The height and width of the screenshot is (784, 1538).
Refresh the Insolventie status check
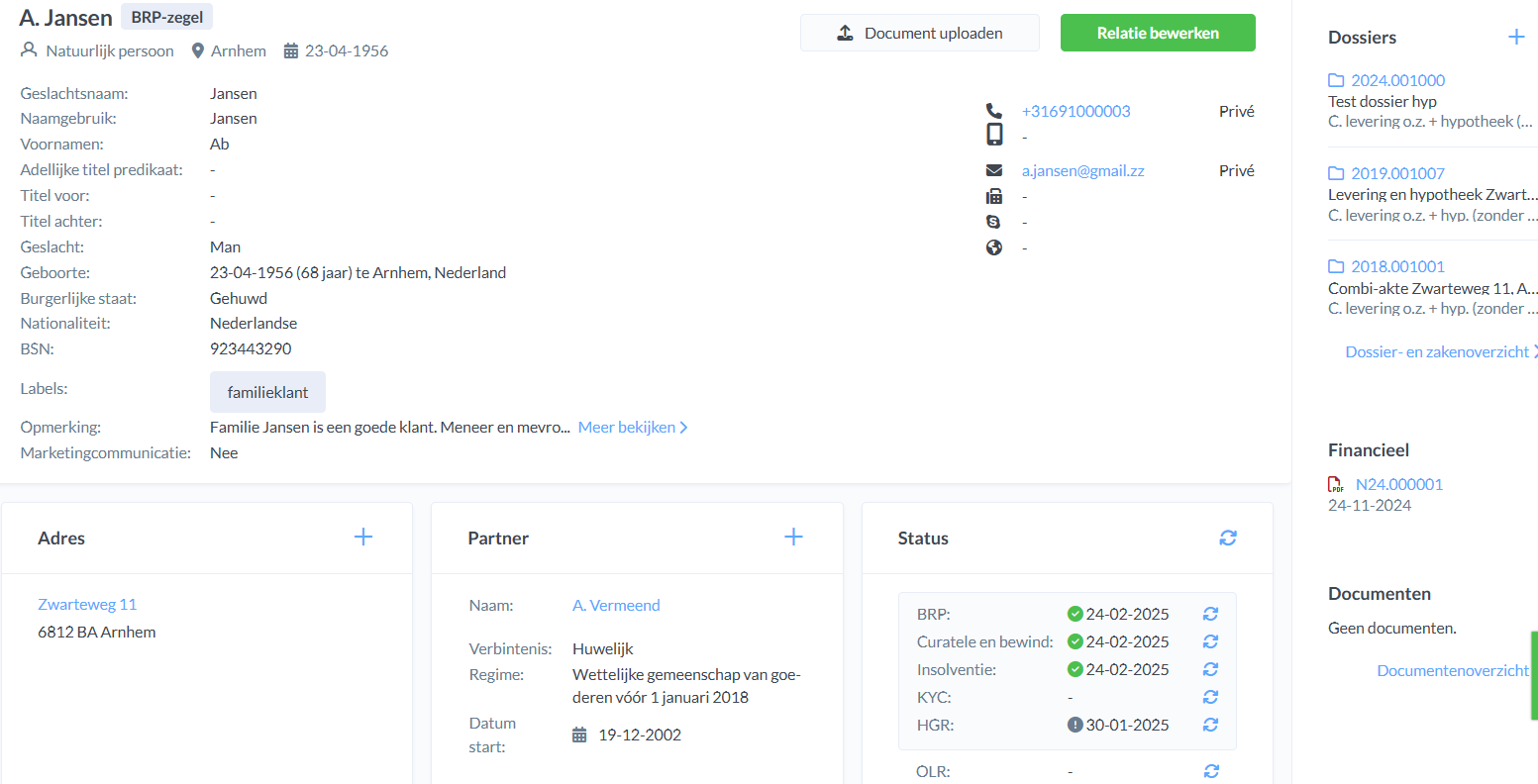pyautogui.click(x=1210, y=669)
